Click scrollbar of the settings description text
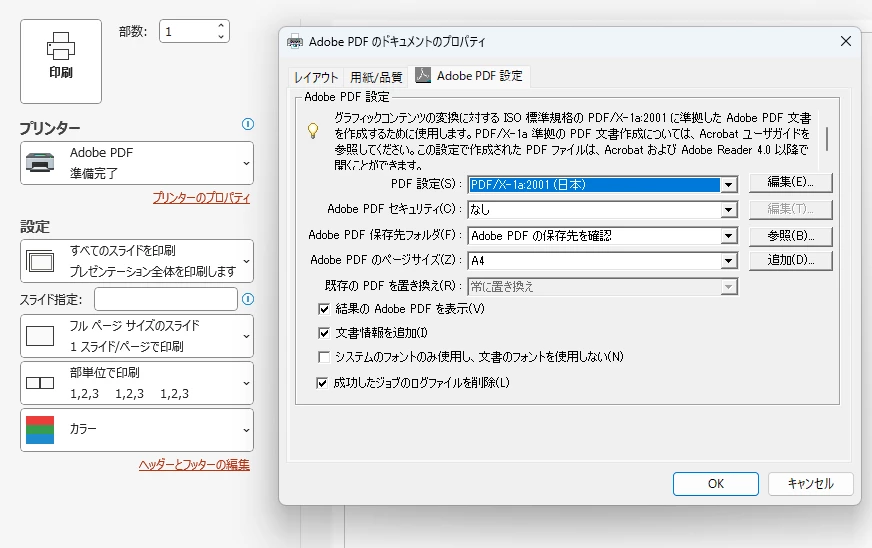The height and width of the screenshot is (548, 872). pos(827,139)
